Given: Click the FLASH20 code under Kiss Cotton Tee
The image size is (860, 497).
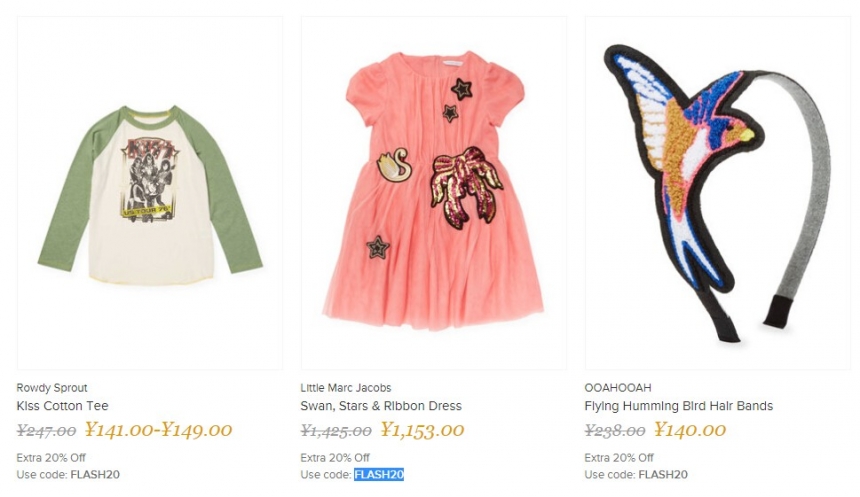Looking at the screenshot, I should click(x=95, y=474).
